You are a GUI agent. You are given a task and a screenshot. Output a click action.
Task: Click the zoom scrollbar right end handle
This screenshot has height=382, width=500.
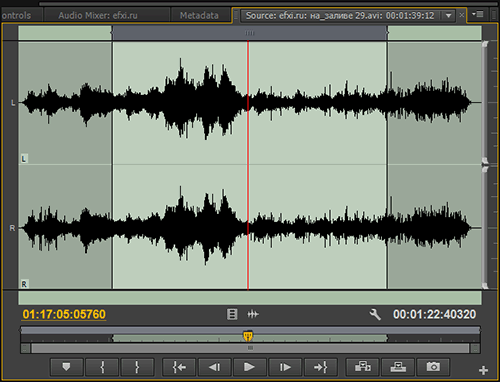tap(475, 349)
